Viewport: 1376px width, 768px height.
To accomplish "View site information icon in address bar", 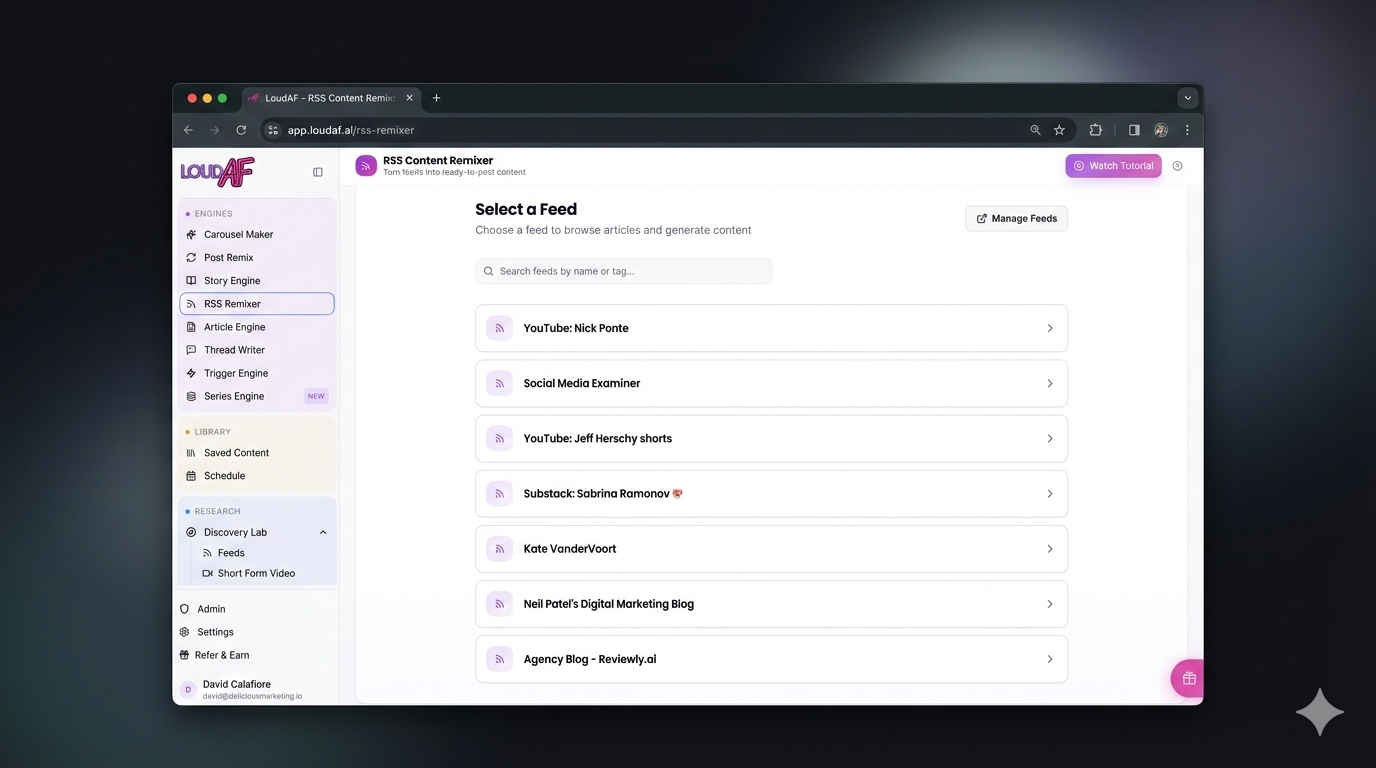I will [x=272, y=130].
